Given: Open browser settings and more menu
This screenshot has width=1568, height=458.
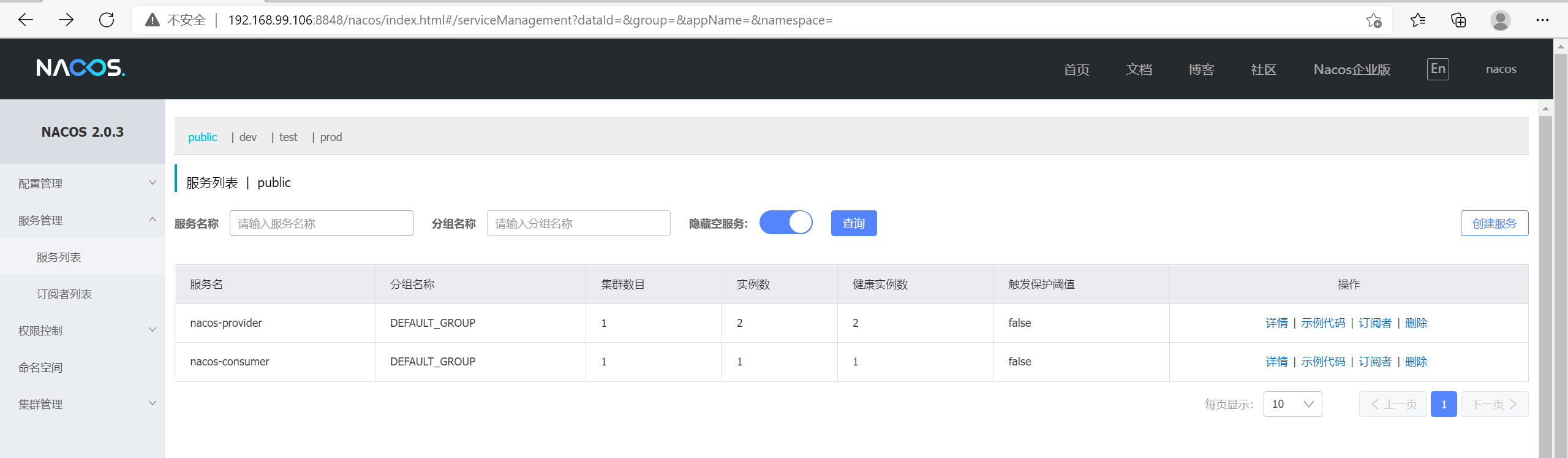Looking at the screenshot, I should pyautogui.click(x=1542, y=20).
